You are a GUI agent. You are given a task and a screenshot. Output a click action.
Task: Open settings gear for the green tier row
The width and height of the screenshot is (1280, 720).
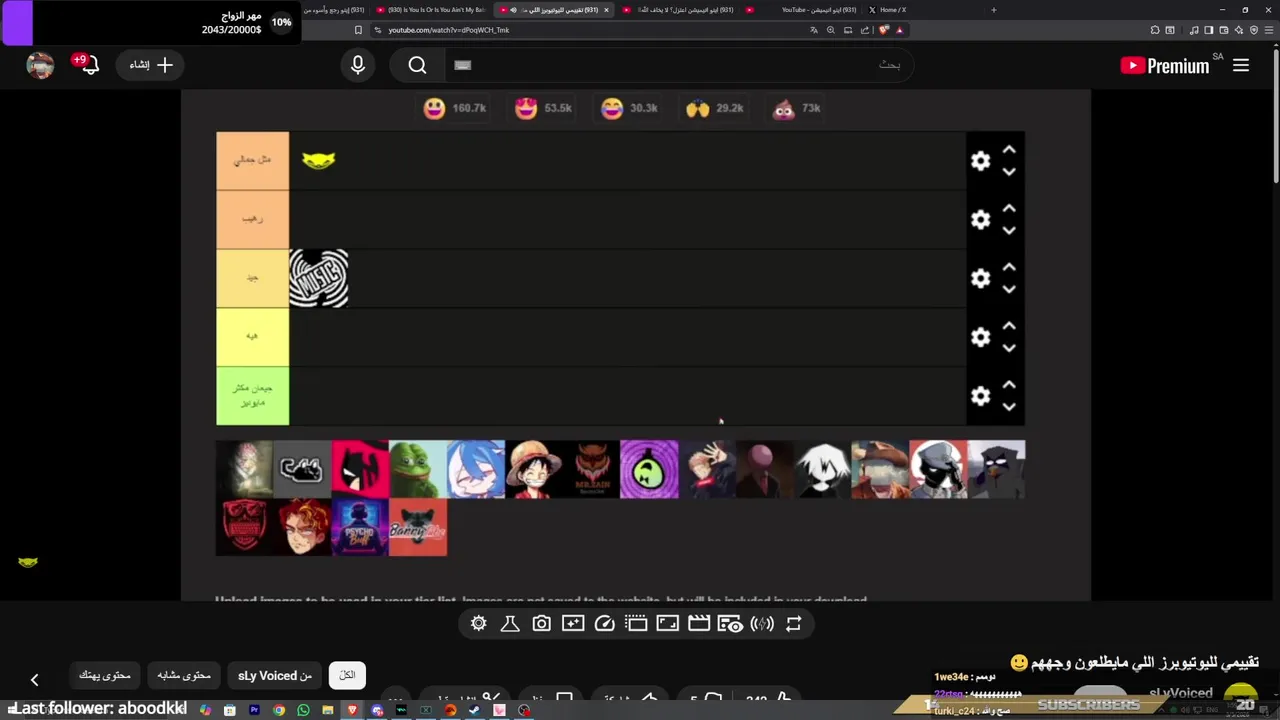click(980, 397)
